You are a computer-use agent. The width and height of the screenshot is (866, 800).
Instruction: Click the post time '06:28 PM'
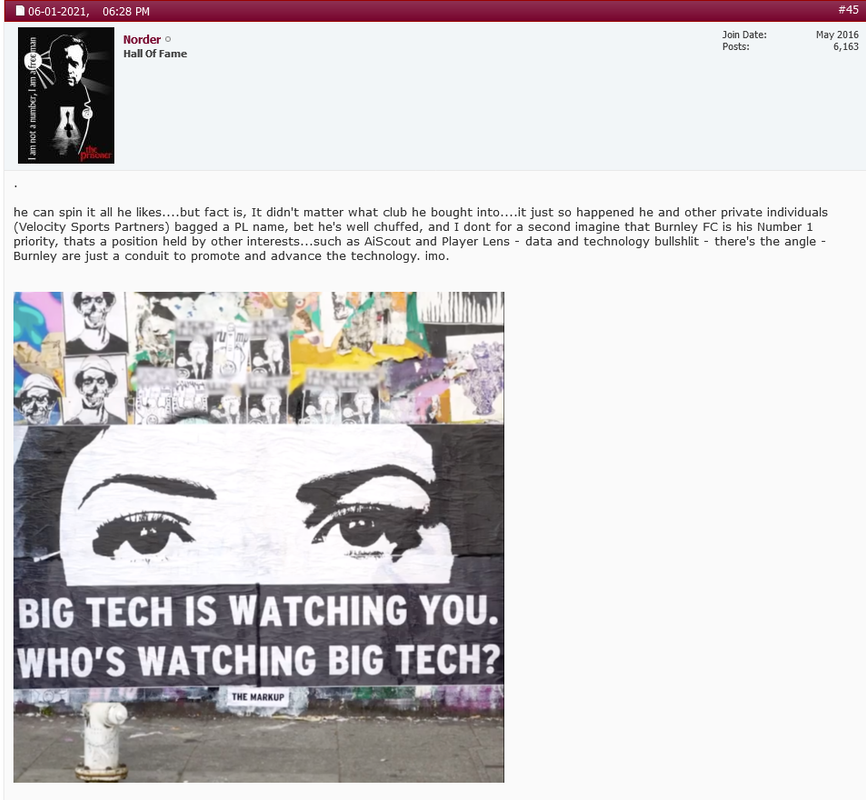[x=126, y=11]
